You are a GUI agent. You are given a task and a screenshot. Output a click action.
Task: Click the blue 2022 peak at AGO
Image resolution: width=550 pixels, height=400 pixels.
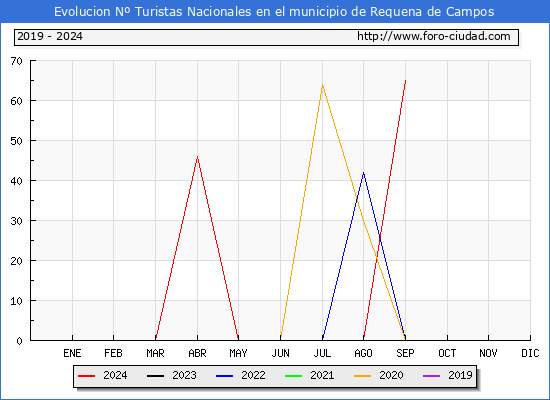[364, 173]
